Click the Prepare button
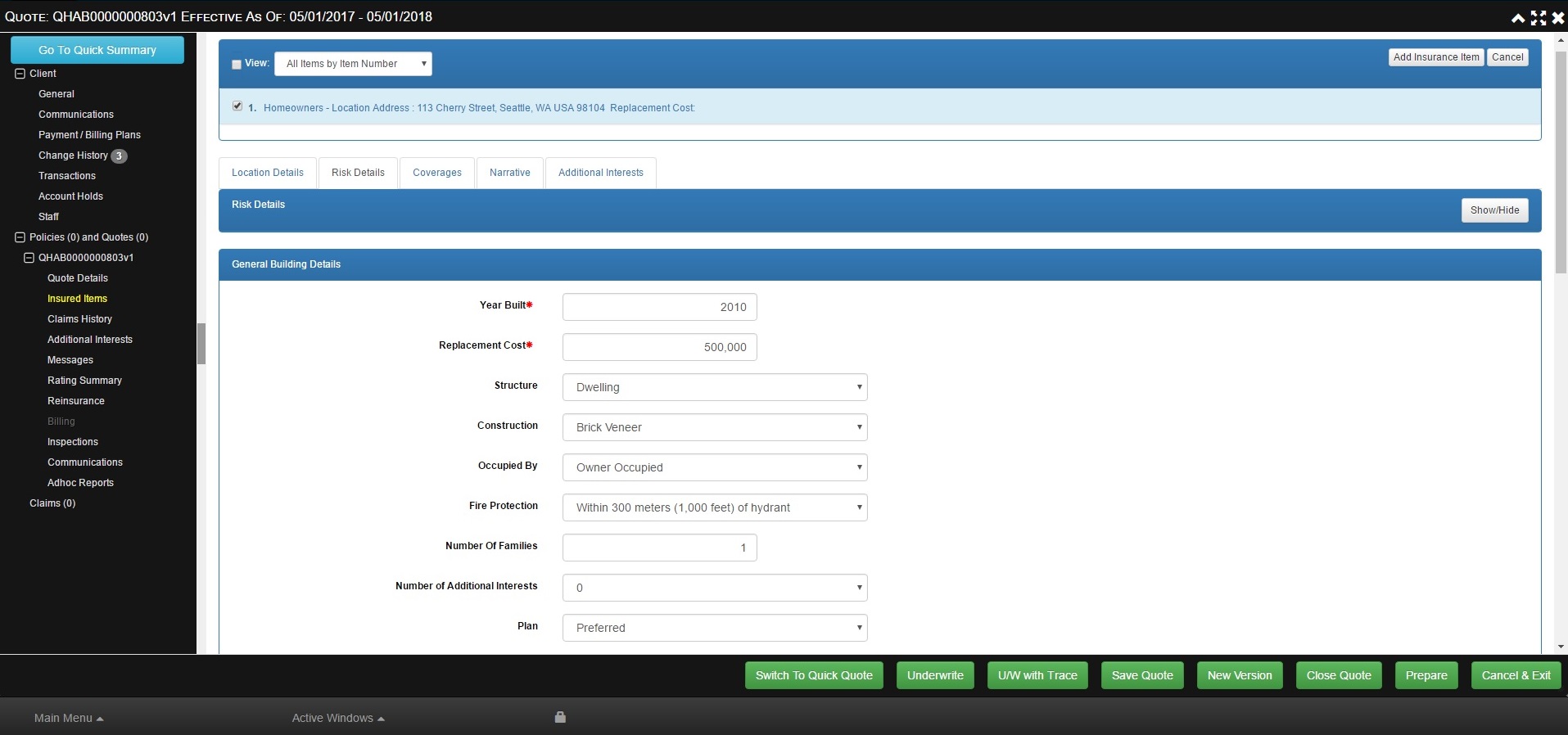1568x735 pixels. pyautogui.click(x=1426, y=675)
